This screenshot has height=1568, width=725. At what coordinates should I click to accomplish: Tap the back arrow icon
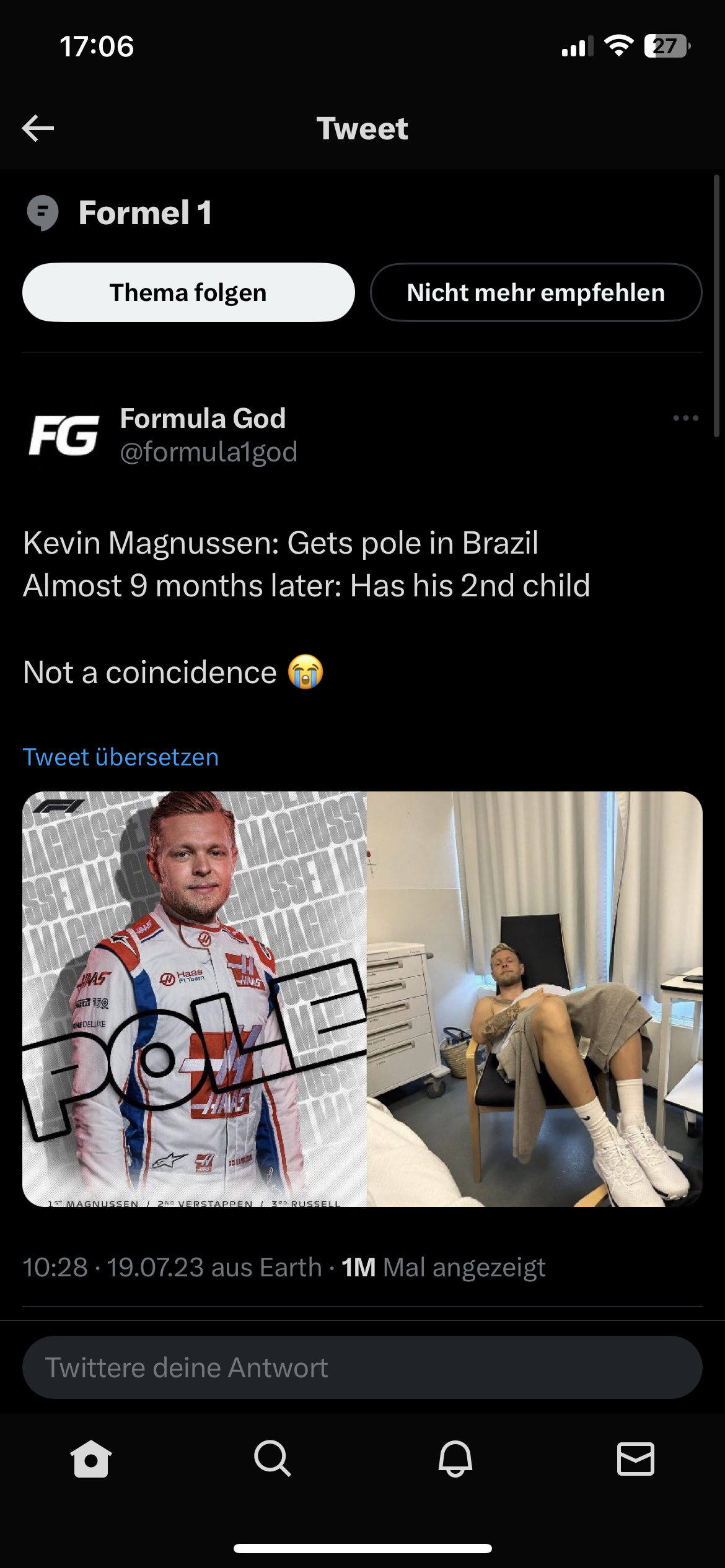[38, 128]
